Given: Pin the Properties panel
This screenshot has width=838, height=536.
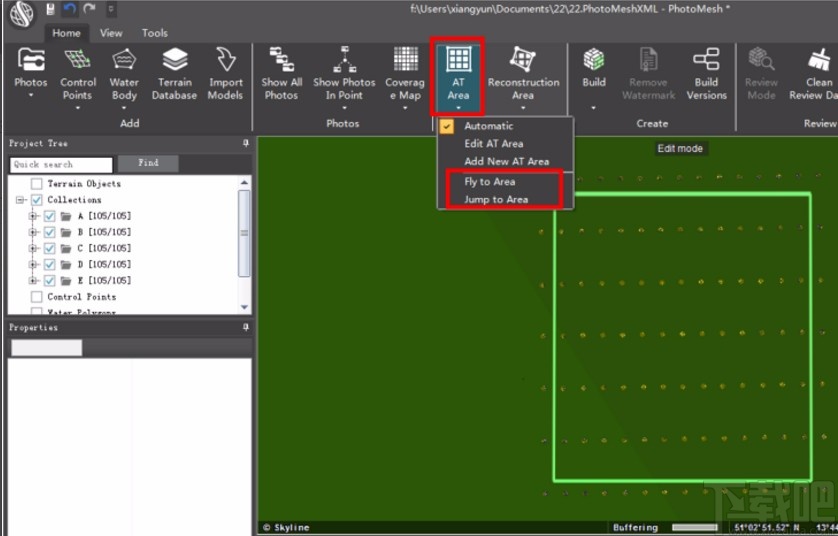Looking at the screenshot, I should click(245, 327).
